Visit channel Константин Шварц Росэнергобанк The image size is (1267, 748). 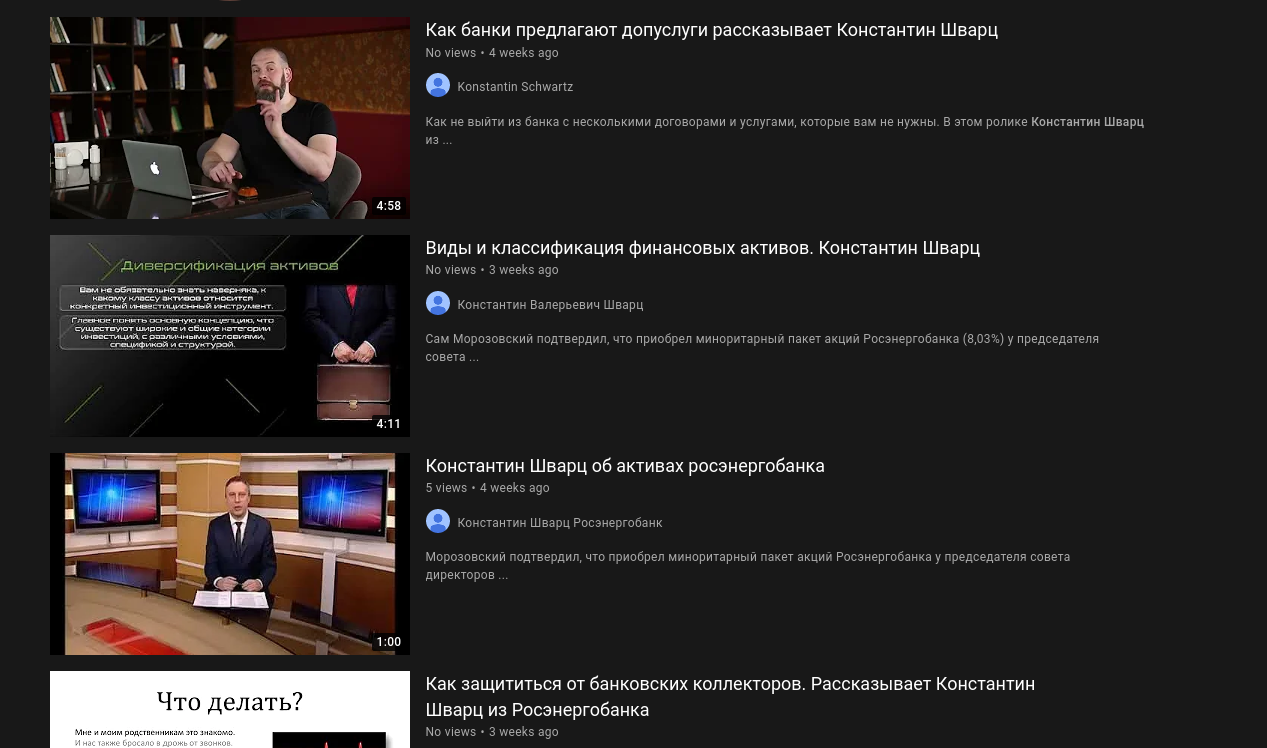point(560,523)
